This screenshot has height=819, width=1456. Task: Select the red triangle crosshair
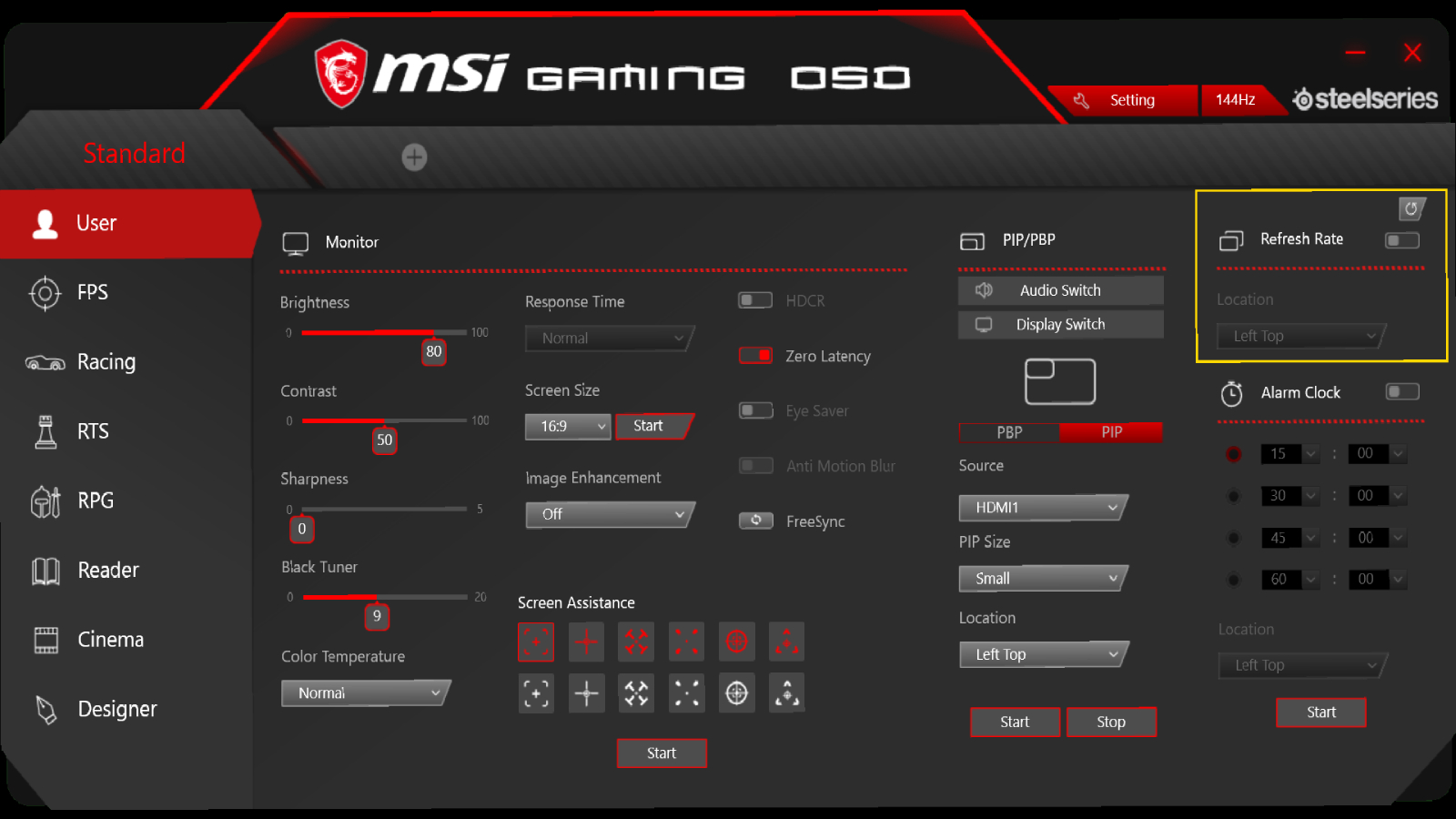786,642
